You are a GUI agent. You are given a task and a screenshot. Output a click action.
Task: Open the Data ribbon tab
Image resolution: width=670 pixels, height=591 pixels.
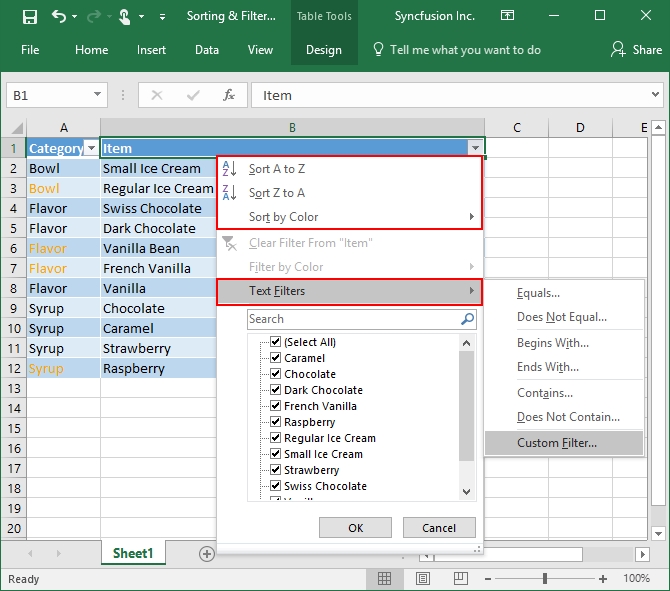click(207, 50)
